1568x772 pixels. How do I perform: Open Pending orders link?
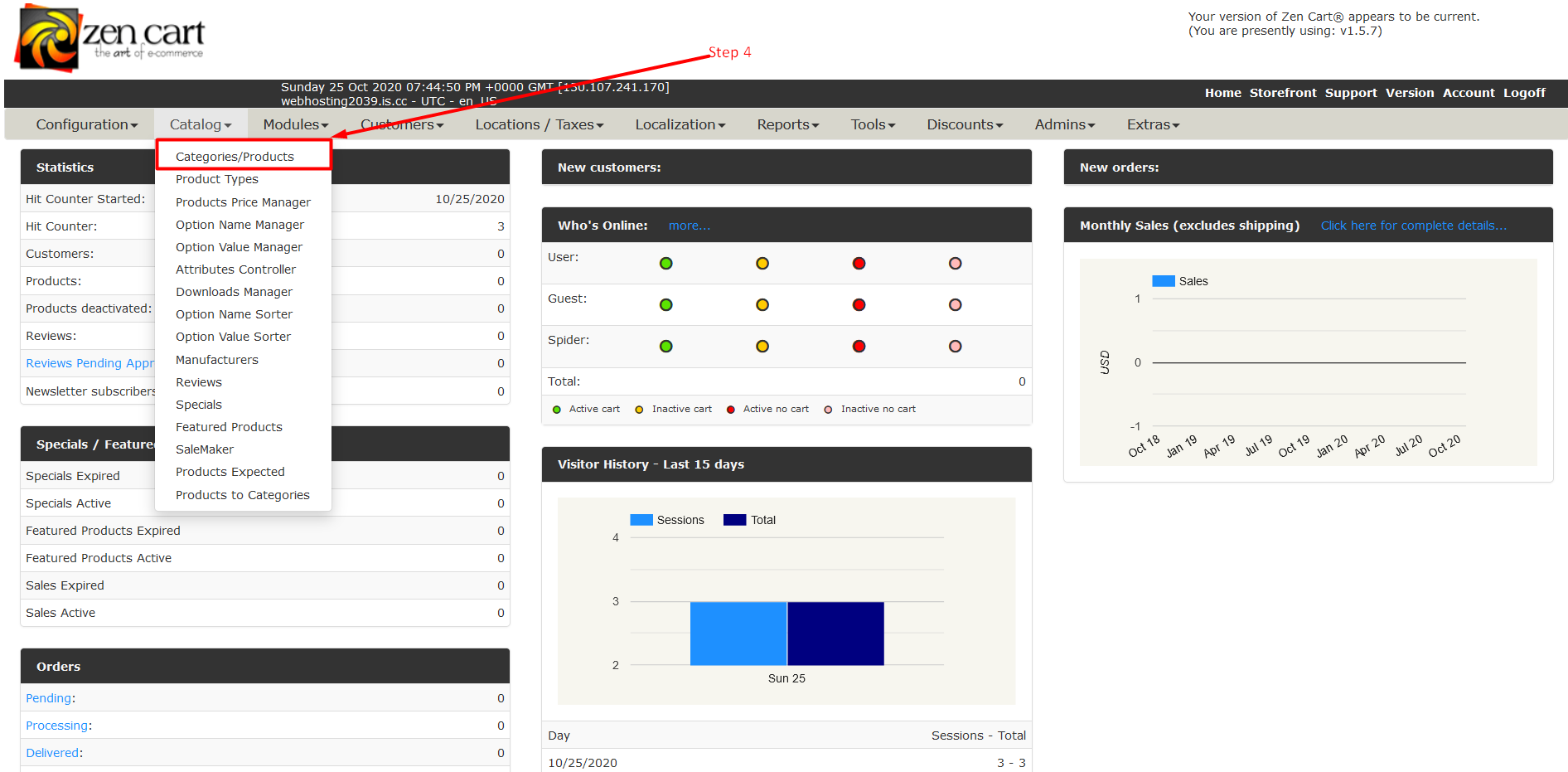[49, 698]
